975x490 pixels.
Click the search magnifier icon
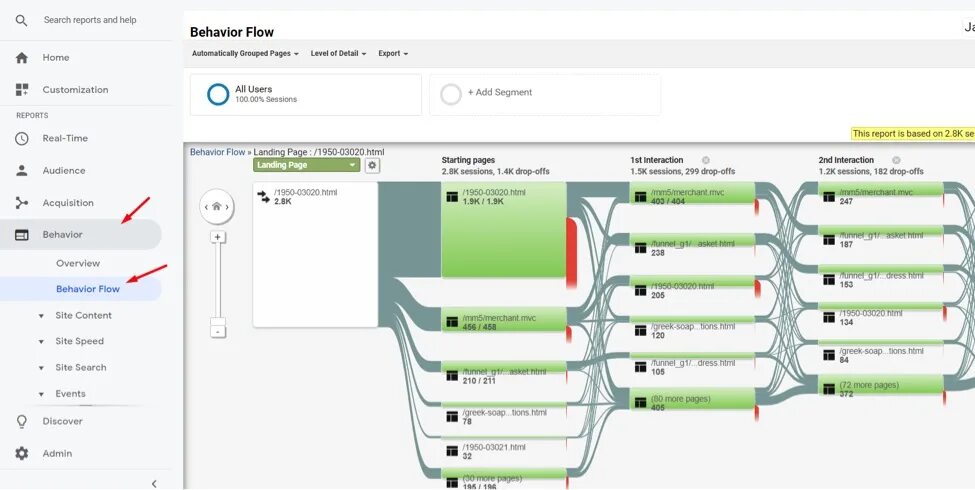pyautogui.click(x=21, y=21)
